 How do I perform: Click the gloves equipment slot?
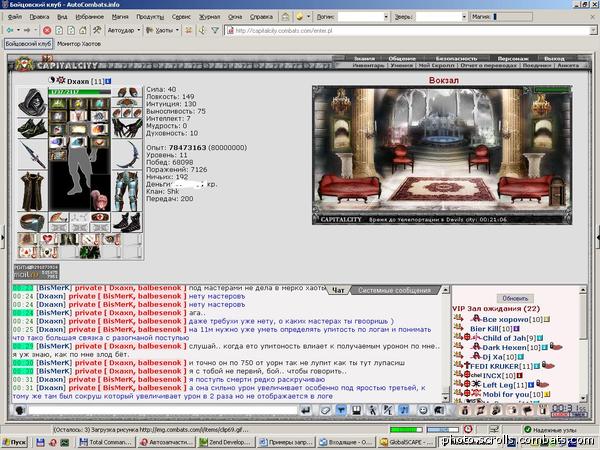[x=127, y=128]
